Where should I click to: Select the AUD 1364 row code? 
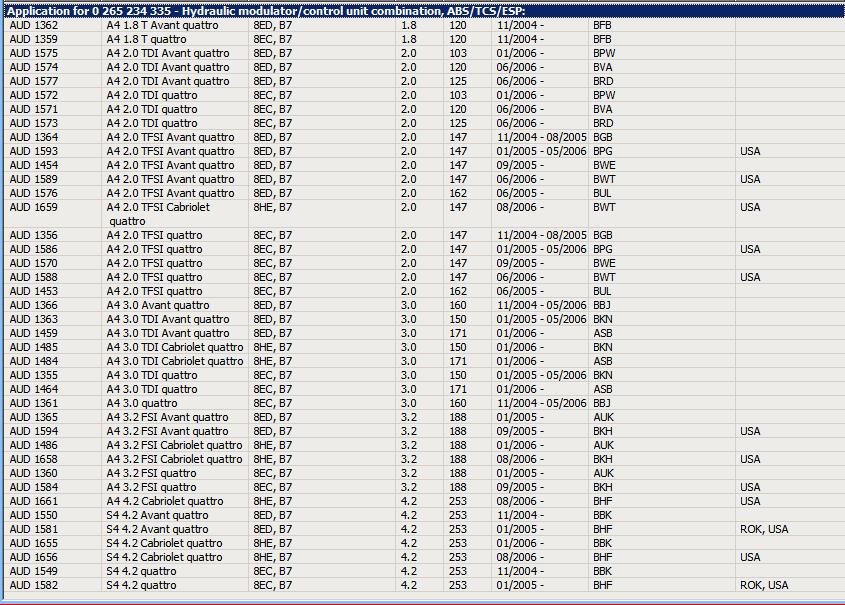33,137
